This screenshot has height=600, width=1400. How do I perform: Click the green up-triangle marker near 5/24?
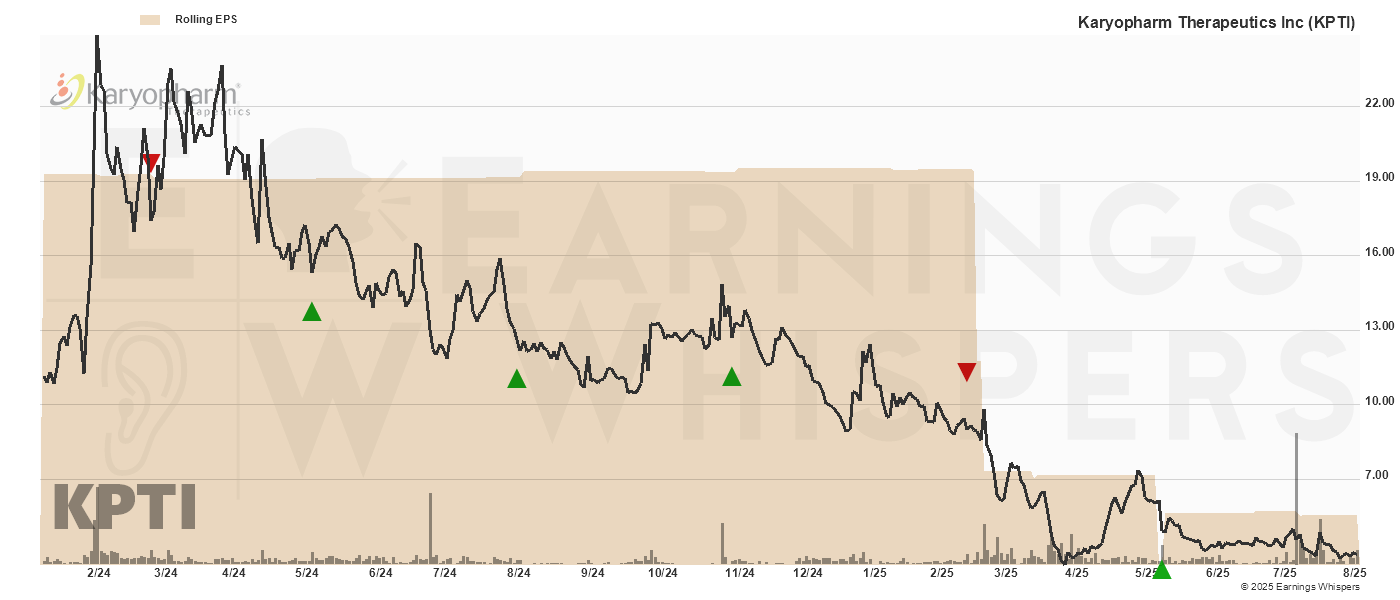coord(312,312)
